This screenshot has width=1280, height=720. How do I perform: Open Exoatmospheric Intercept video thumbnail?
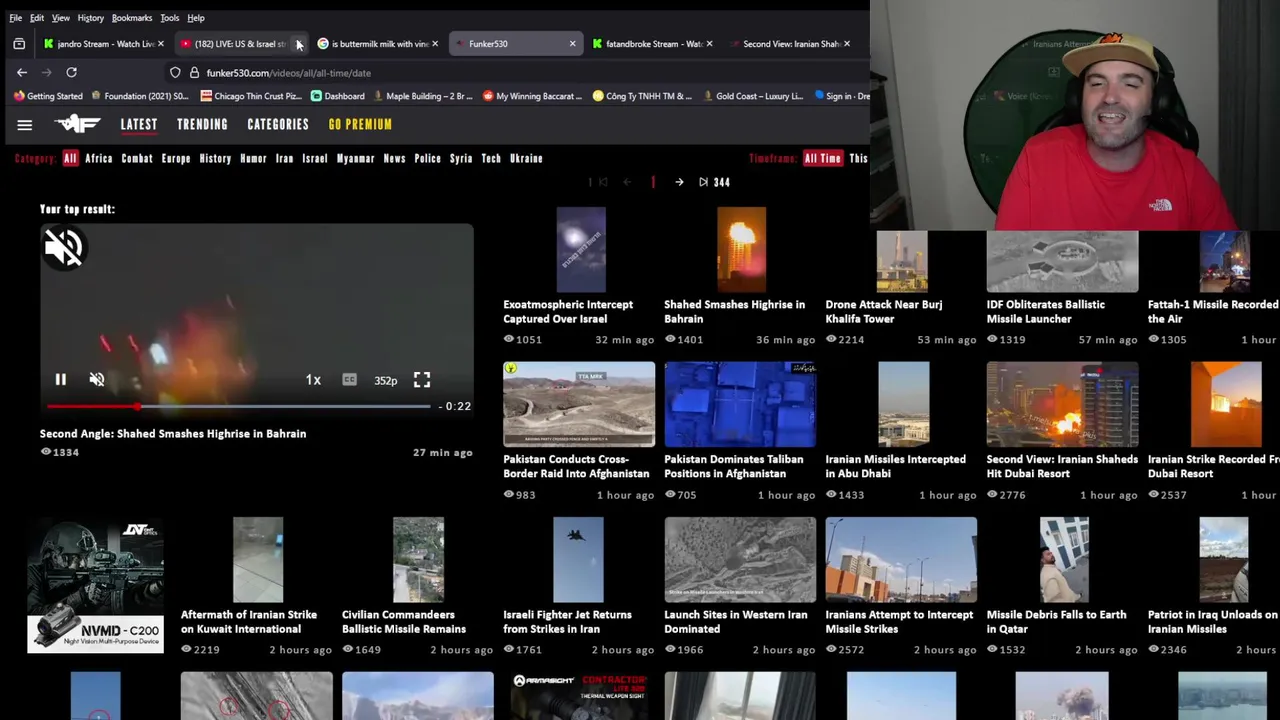(x=581, y=250)
